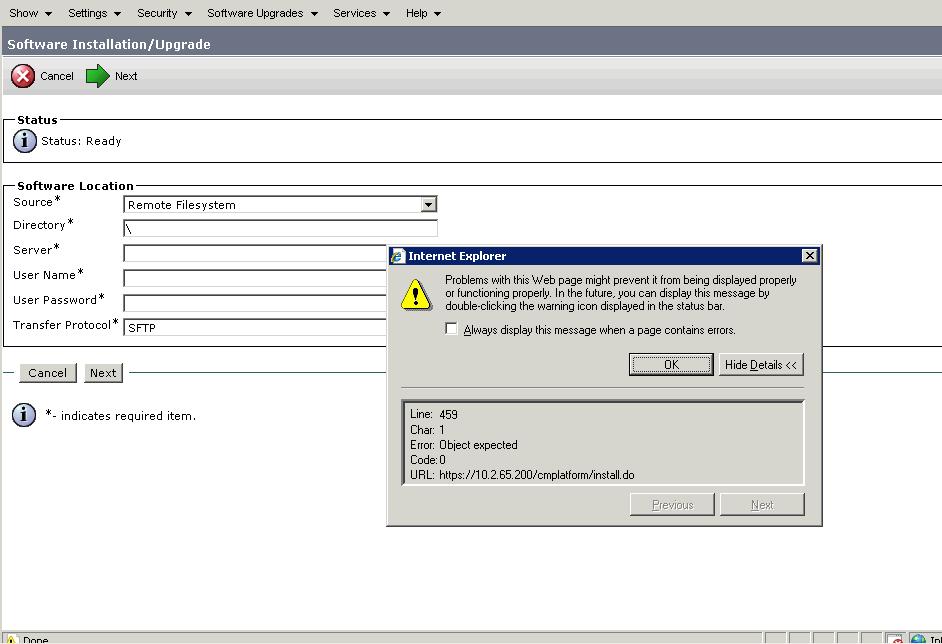Open the Security menu
The width and height of the screenshot is (942, 644).
click(x=164, y=13)
